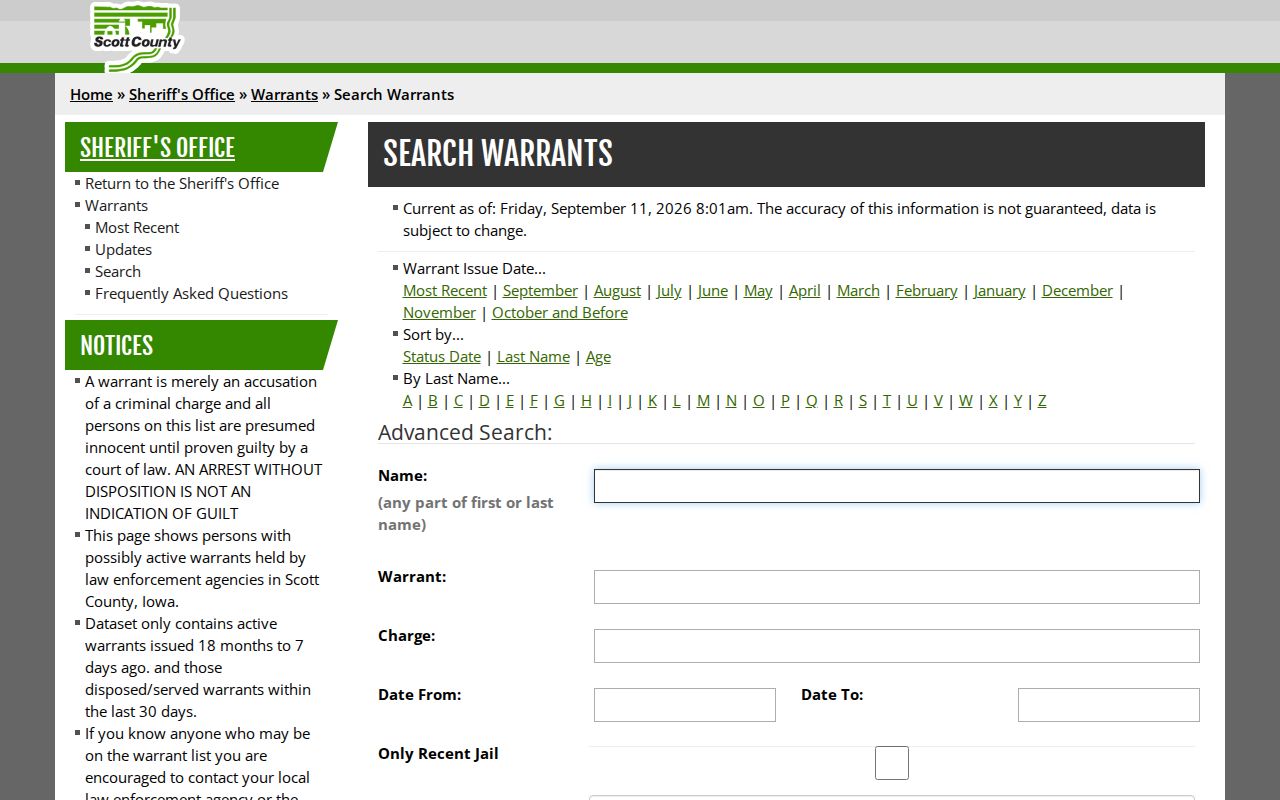Open the Warrants breadcrumb link

pos(284,94)
